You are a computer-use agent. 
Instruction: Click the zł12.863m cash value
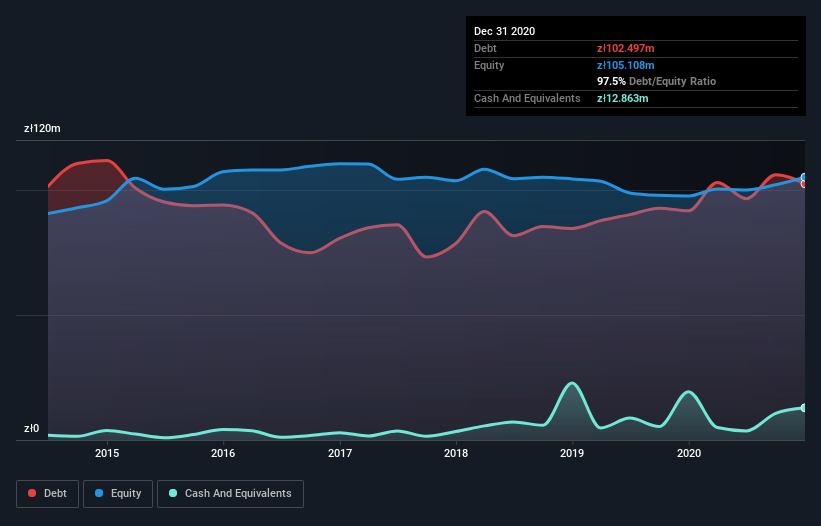click(623, 98)
